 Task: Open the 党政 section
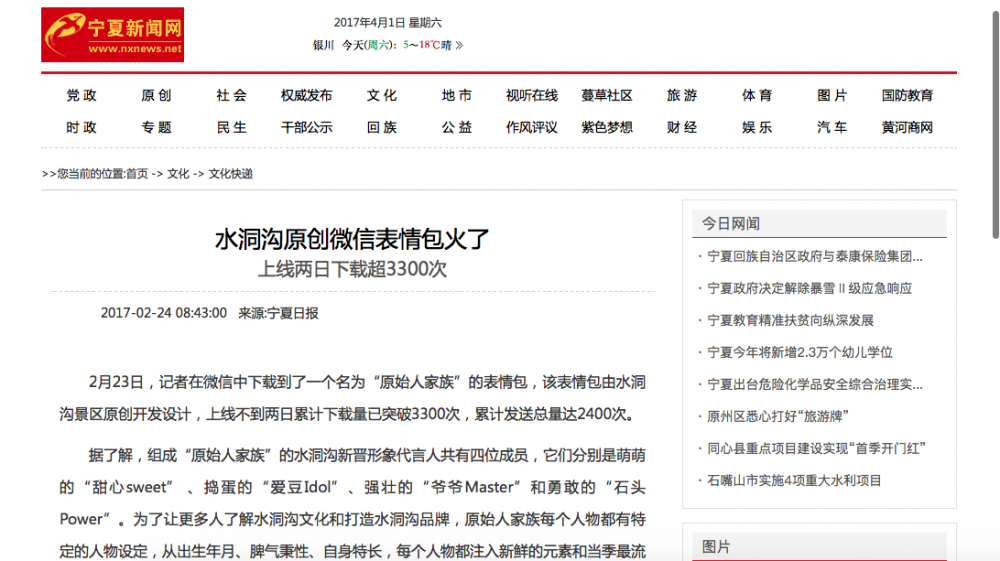pos(82,96)
